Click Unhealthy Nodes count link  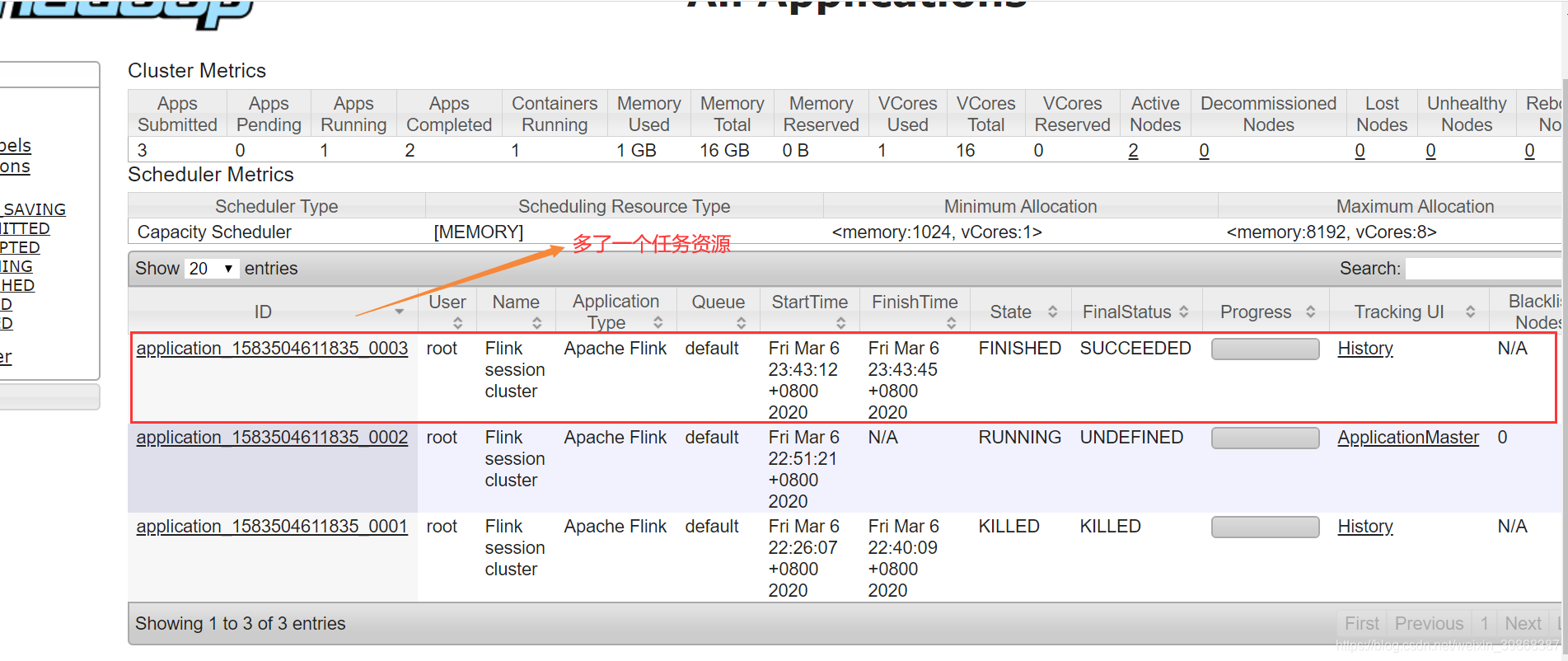[1431, 151]
